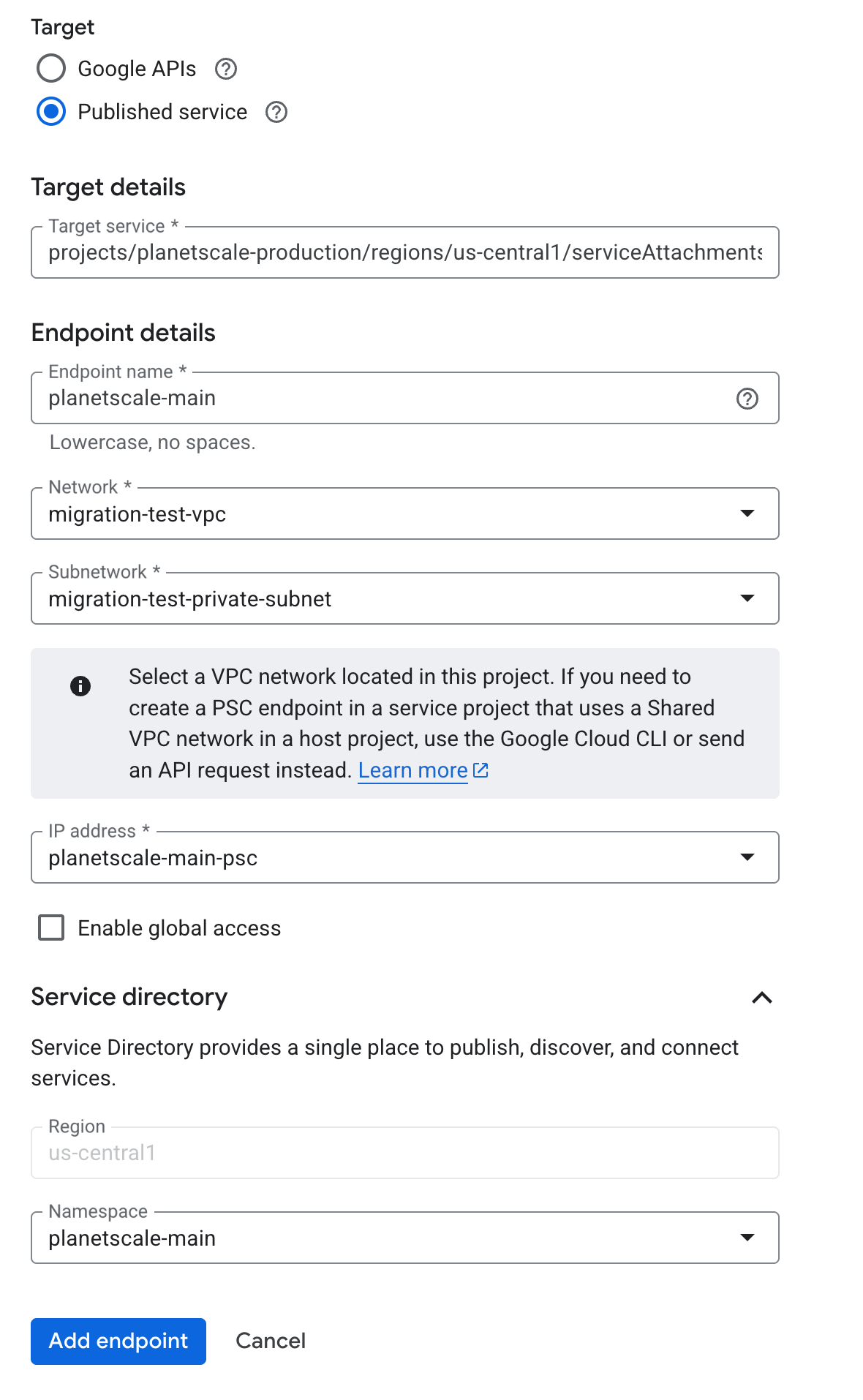Viewport: 863px width, 1400px height.
Task: Open the Learn more link
Action: 412,769
